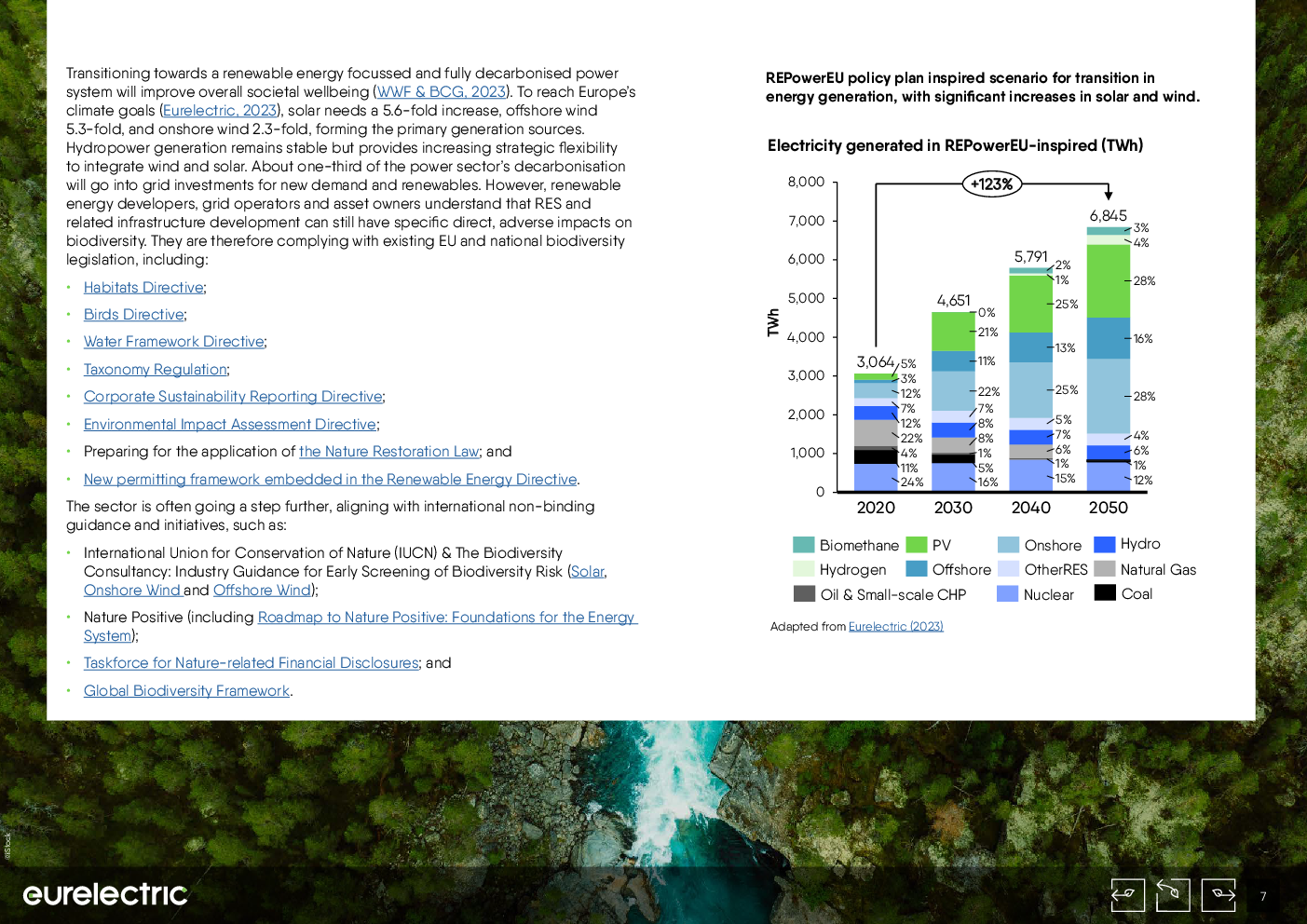1307x924 pixels.
Task: Follow the Global Biodiversity Framework link
Action: pyautogui.click(x=186, y=691)
